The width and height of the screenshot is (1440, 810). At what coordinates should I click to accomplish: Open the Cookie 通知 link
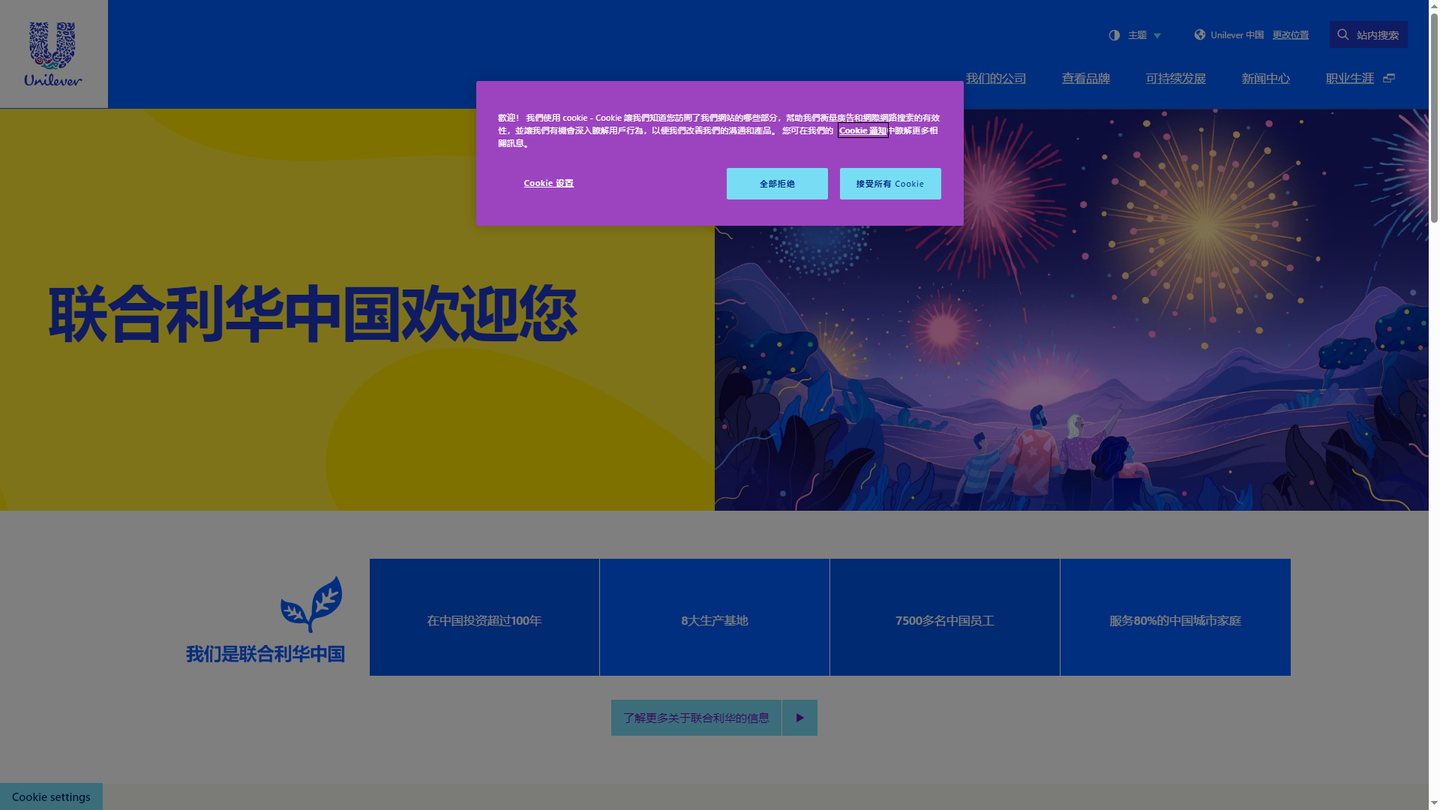click(x=863, y=130)
